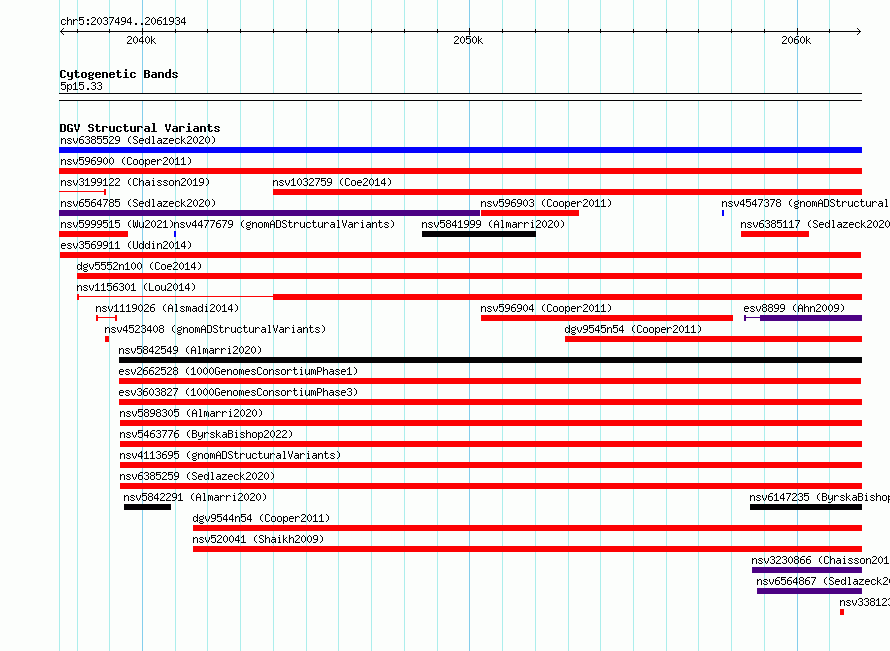Select nsv5999515 (Wu2021) label
This screenshot has height=651, width=890.
coord(116,224)
